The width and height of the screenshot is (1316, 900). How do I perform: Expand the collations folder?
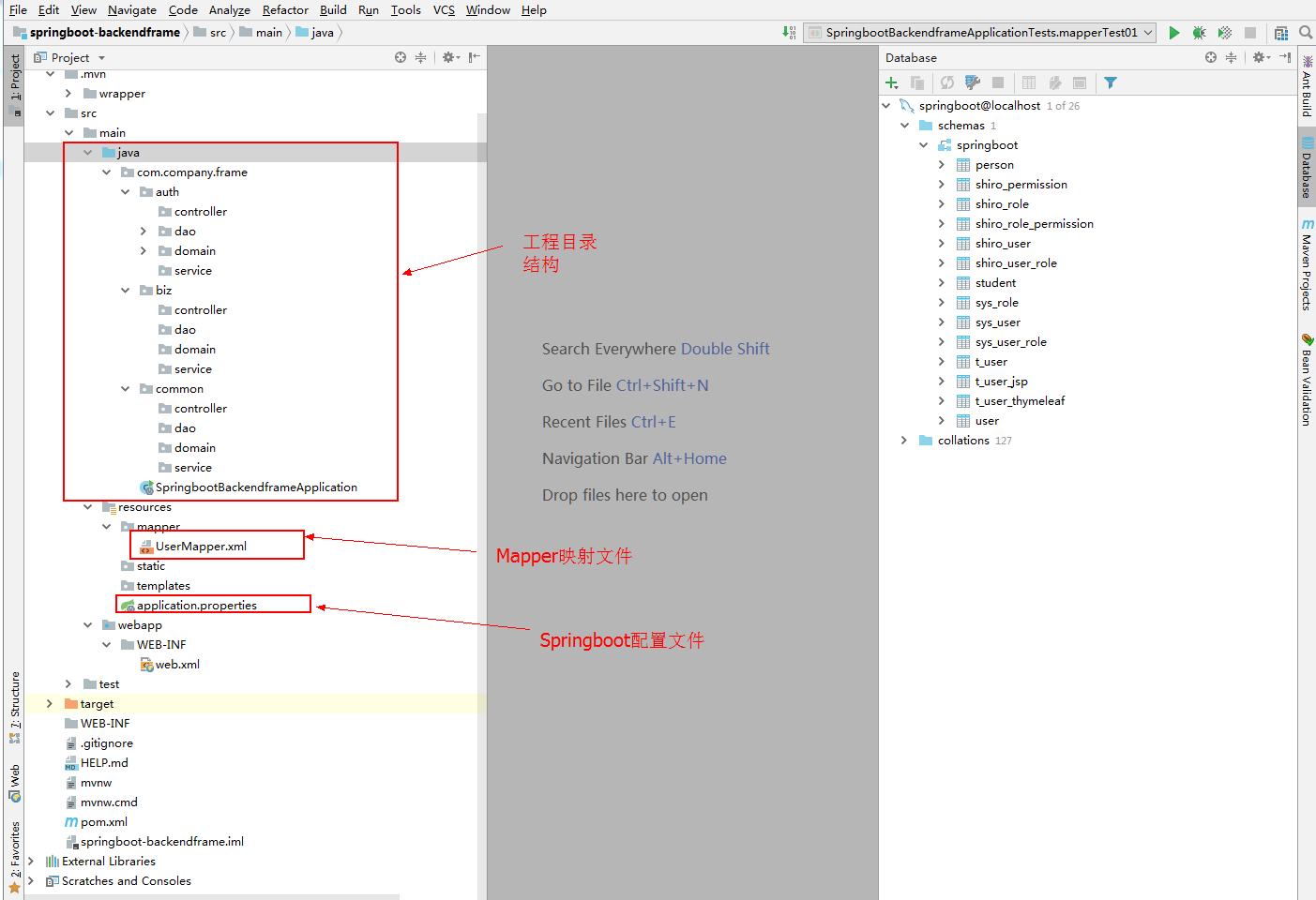[x=903, y=440]
